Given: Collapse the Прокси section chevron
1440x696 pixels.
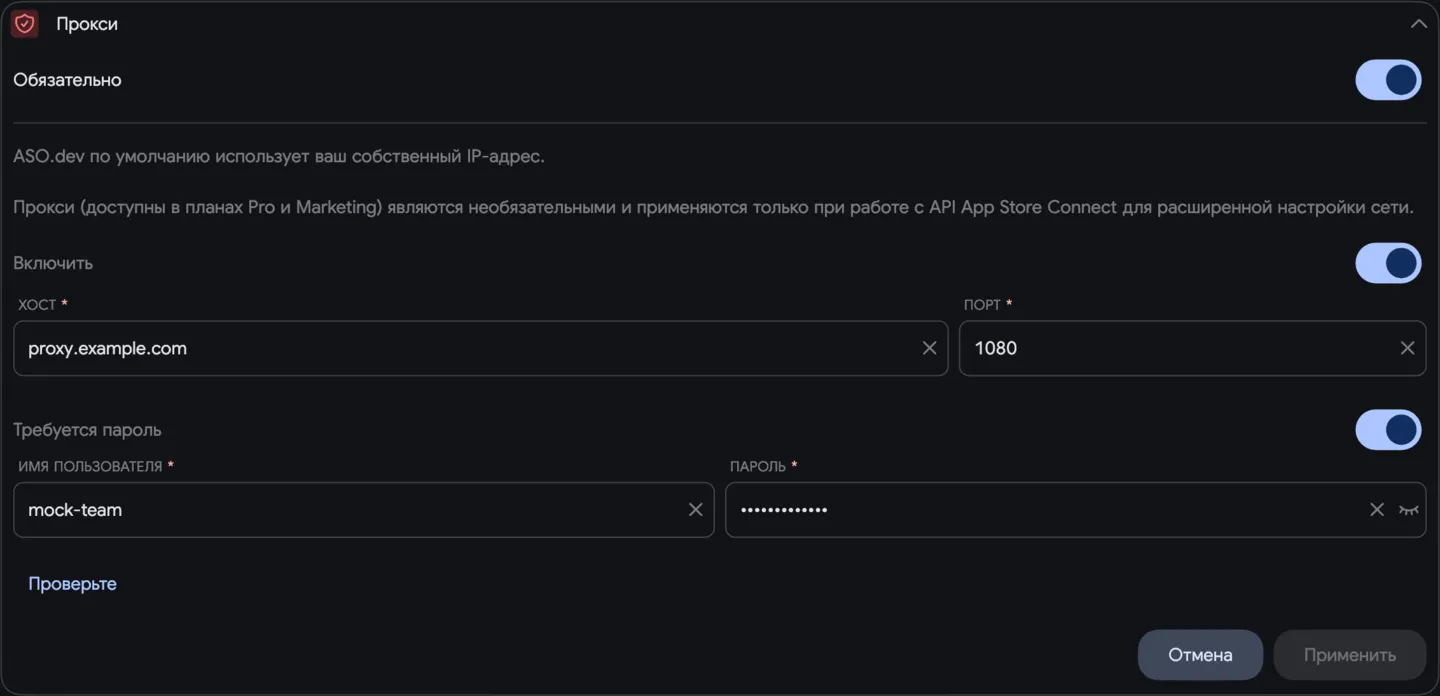Looking at the screenshot, I should click(1418, 24).
